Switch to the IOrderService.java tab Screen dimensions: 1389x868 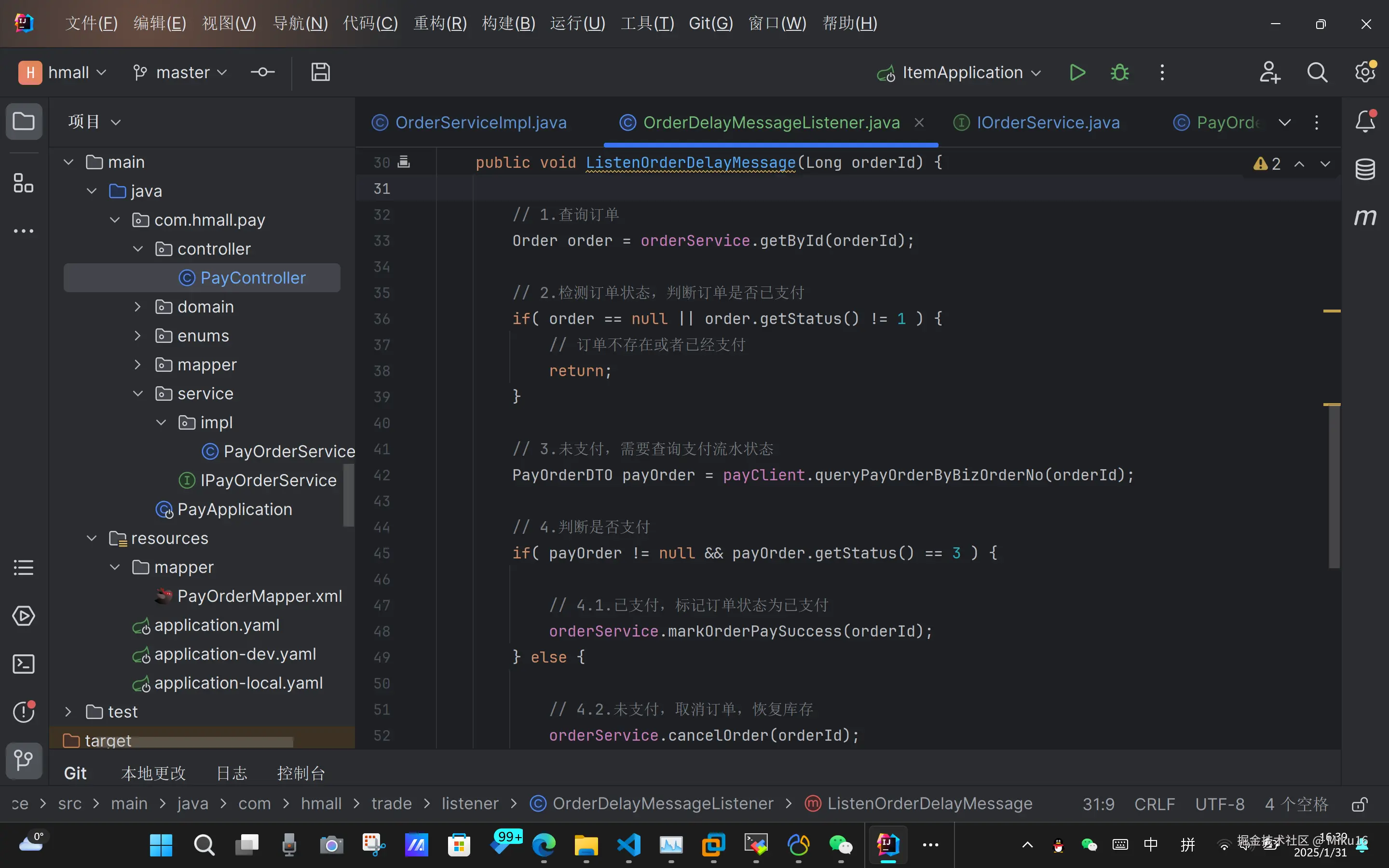(x=1048, y=123)
